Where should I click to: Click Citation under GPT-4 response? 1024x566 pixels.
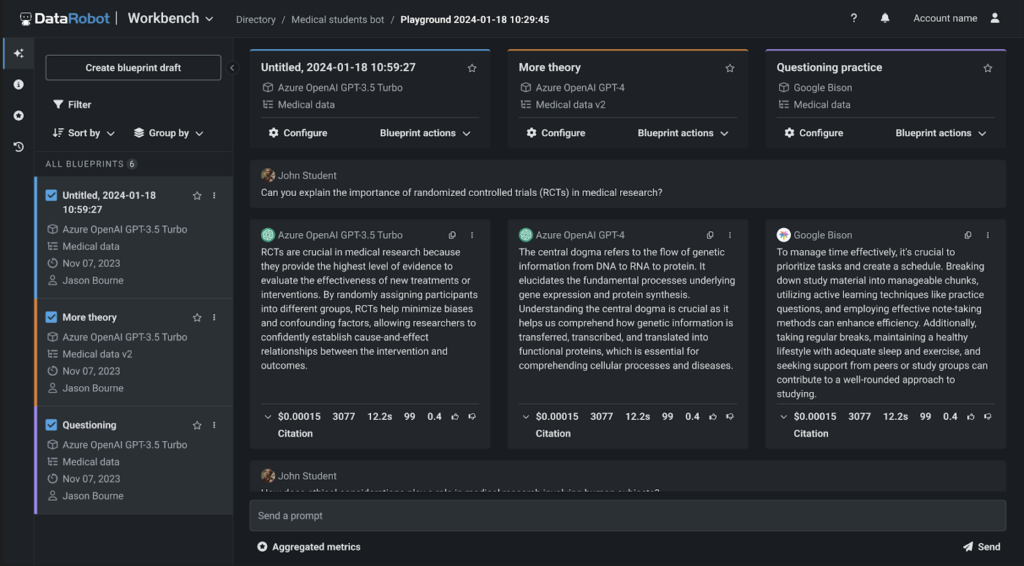[x=553, y=433]
